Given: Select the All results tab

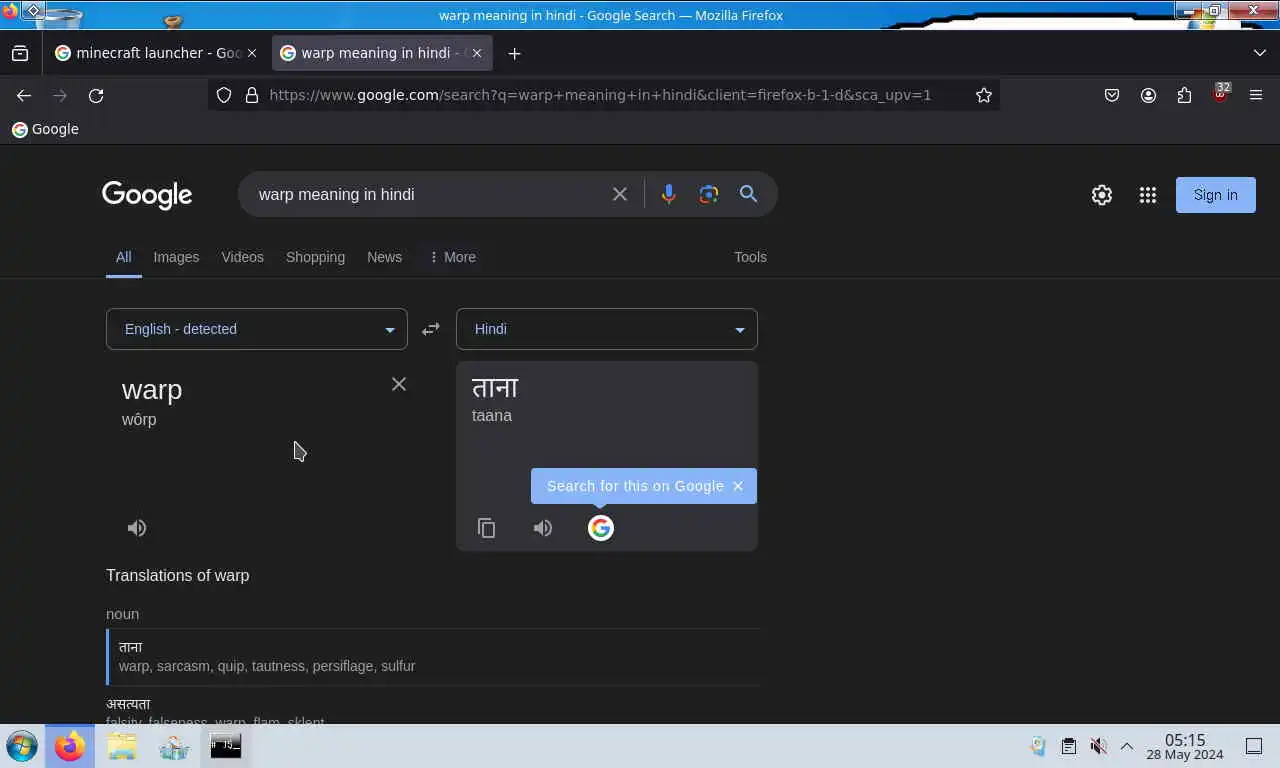Looking at the screenshot, I should pyautogui.click(x=123, y=257).
